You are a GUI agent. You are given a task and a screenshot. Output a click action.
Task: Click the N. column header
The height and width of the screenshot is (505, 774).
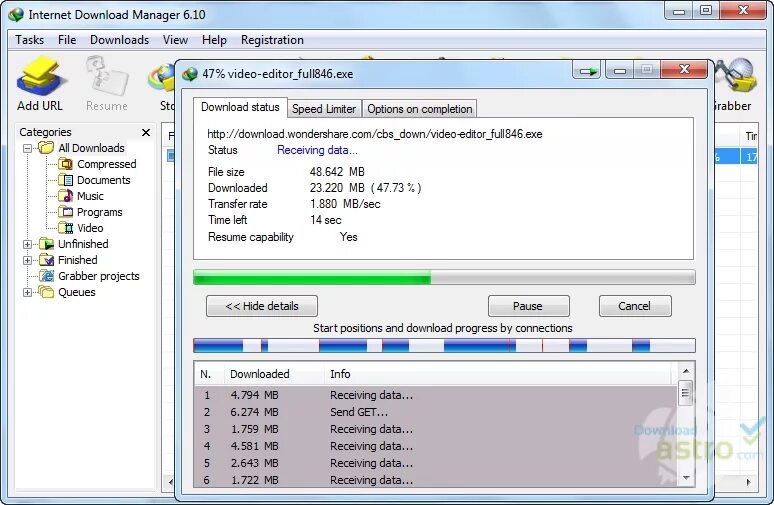[x=210, y=374]
